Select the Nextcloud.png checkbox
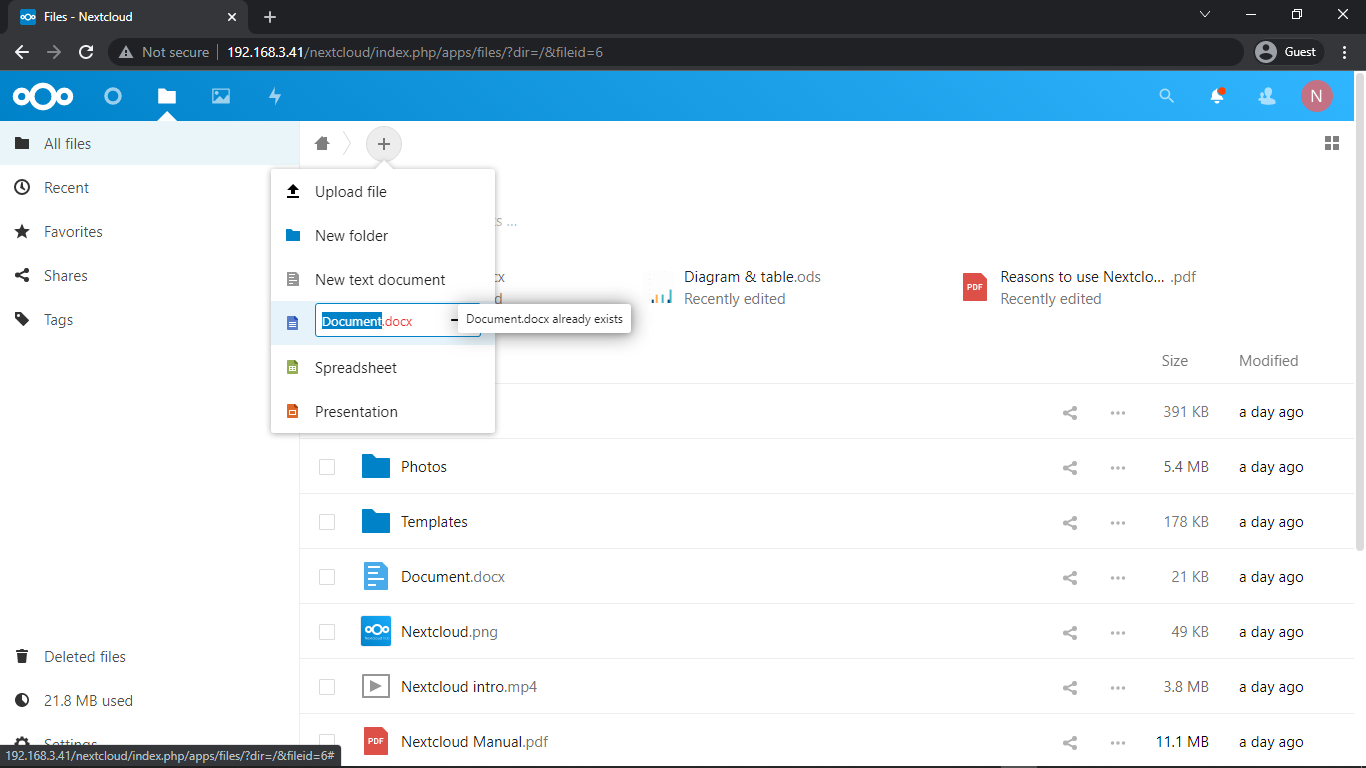1366x768 pixels. (327, 632)
